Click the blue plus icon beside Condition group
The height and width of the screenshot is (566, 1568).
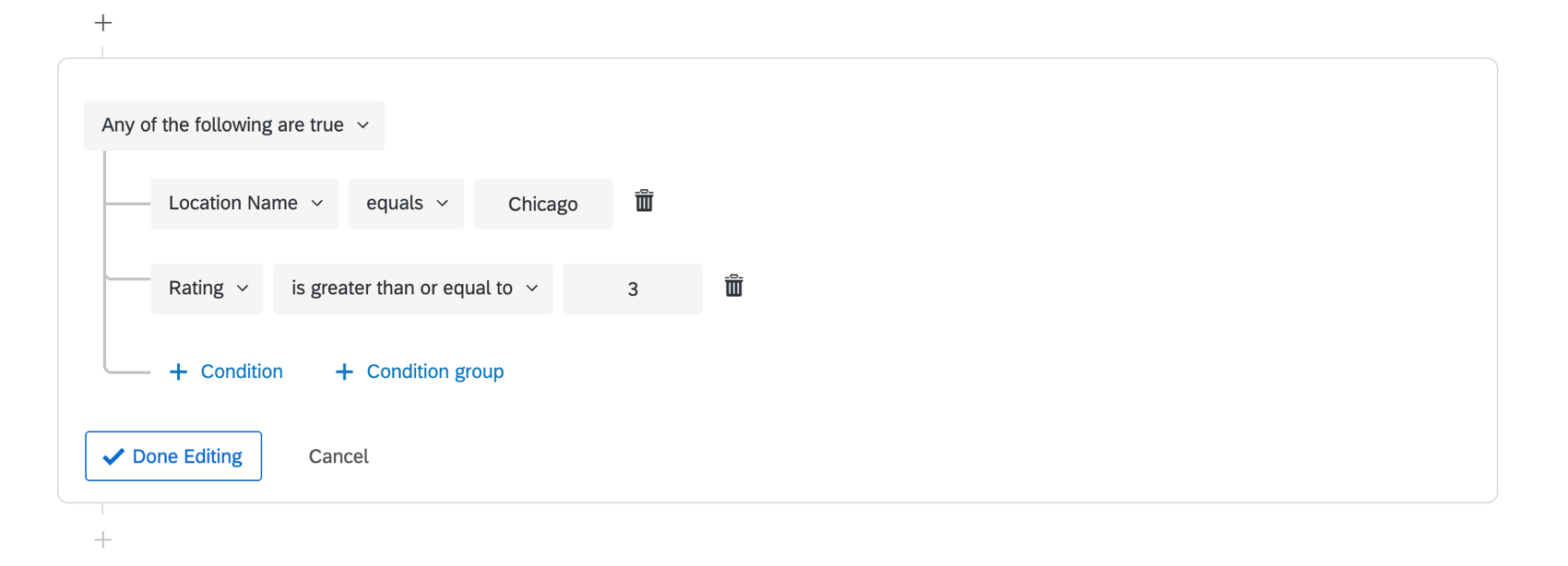pyautogui.click(x=344, y=371)
